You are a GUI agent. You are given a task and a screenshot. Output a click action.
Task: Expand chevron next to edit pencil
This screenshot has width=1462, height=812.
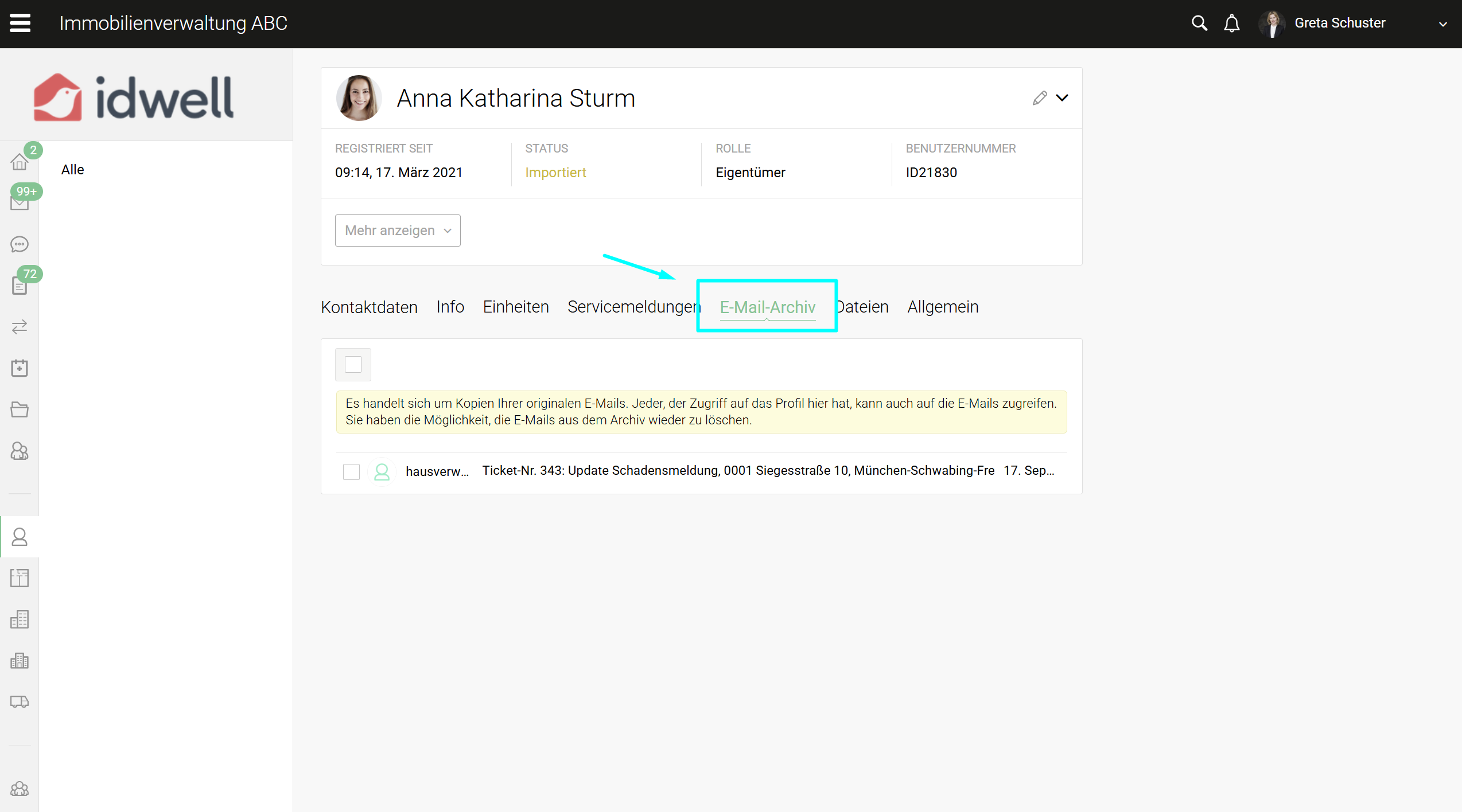(x=1062, y=98)
